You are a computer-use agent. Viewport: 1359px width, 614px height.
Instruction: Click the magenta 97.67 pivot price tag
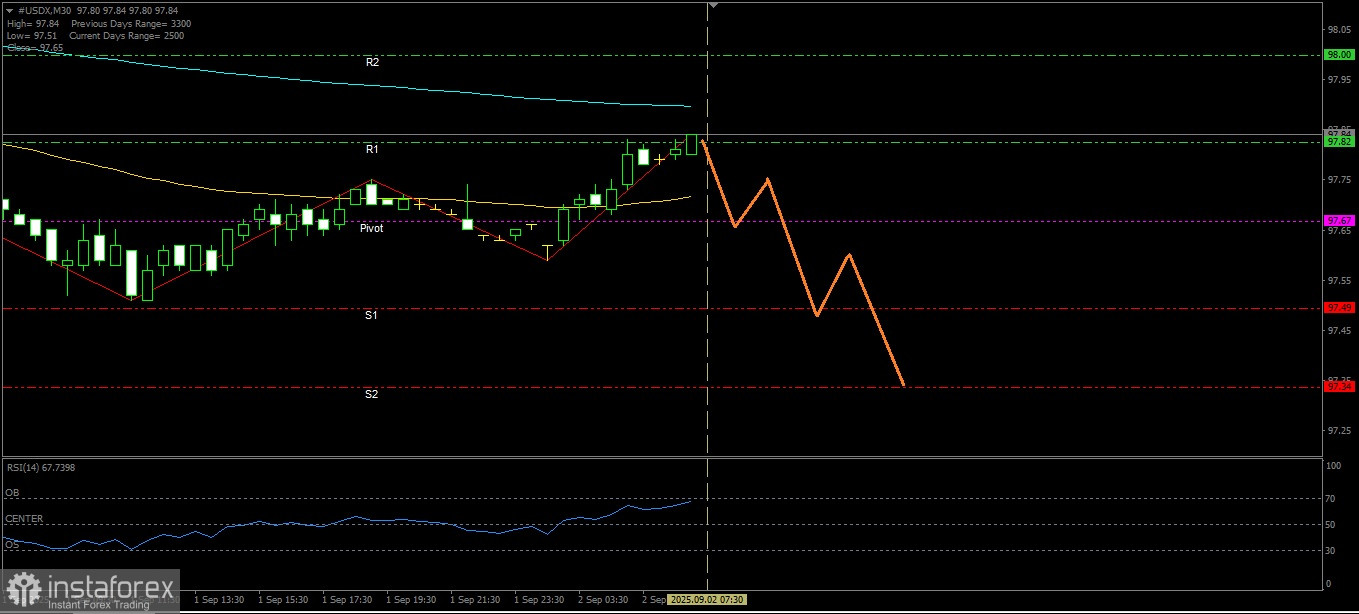click(x=1339, y=220)
